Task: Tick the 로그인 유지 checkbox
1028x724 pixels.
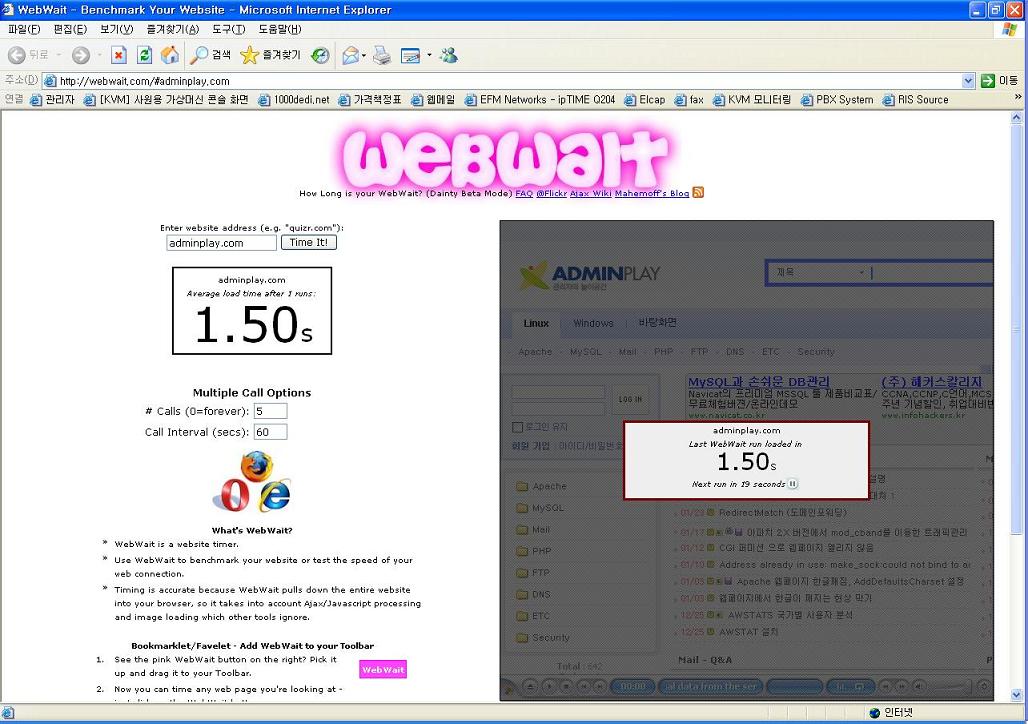Action: (517, 428)
